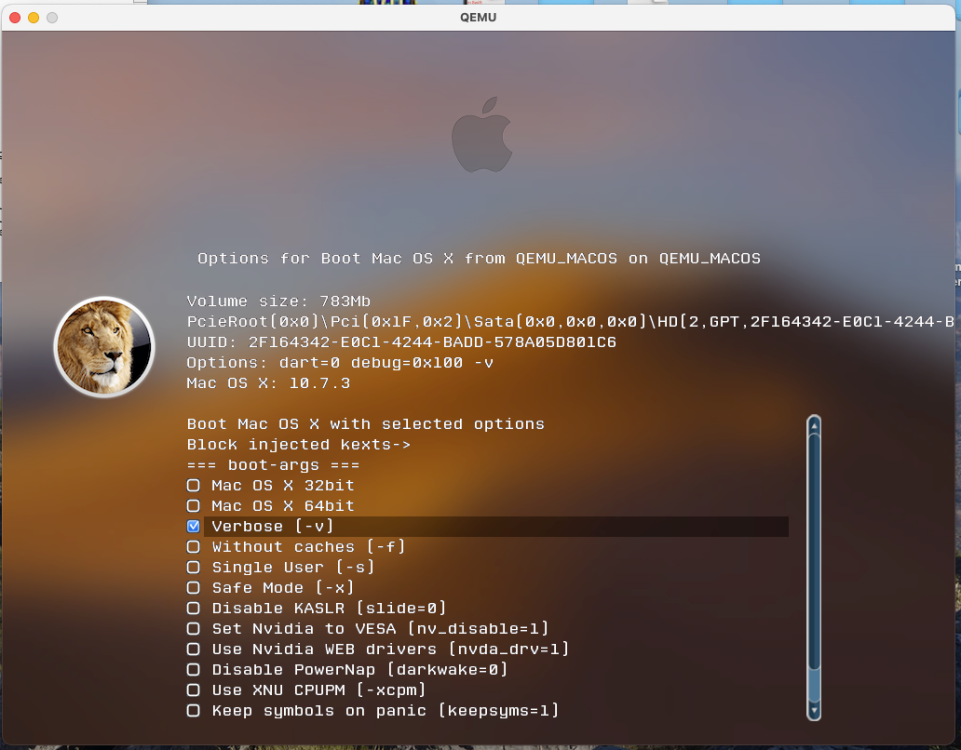The height and width of the screenshot is (750, 961).
Task: Enable the Mac OS X 32bit checkbox
Action: (194, 486)
